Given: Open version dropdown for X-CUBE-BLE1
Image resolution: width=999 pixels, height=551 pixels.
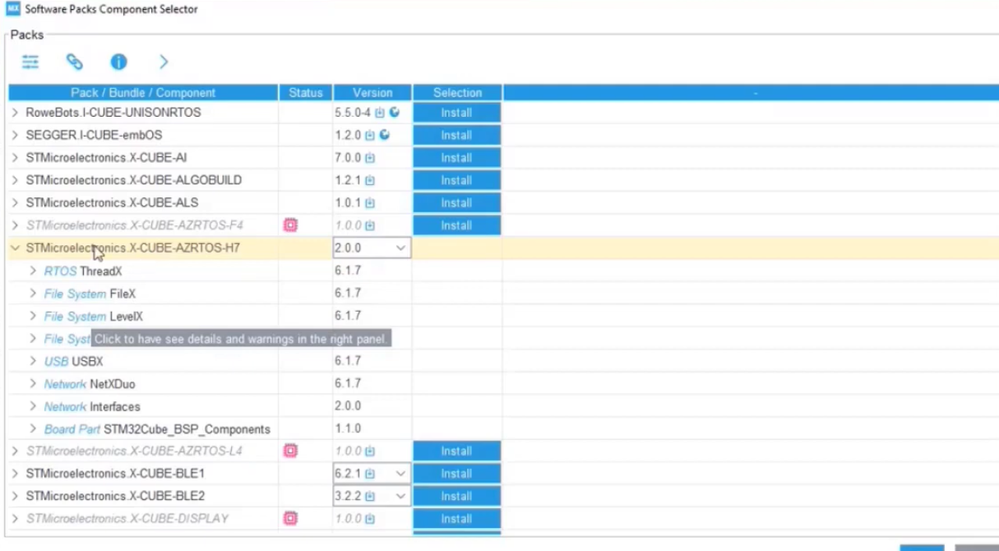Looking at the screenshot, I should pos(400,474).
